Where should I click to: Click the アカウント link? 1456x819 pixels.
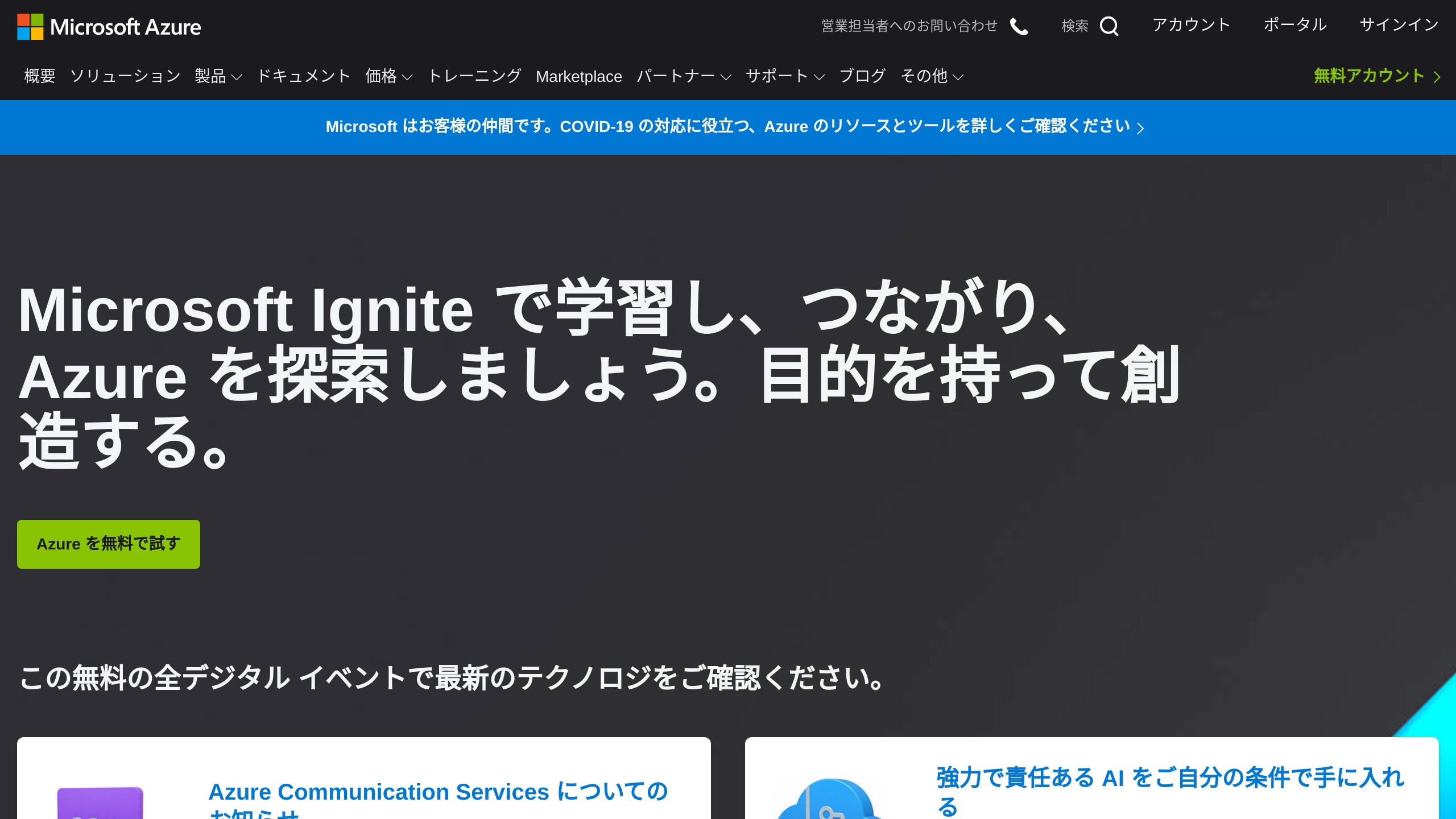pos(1192,26)
